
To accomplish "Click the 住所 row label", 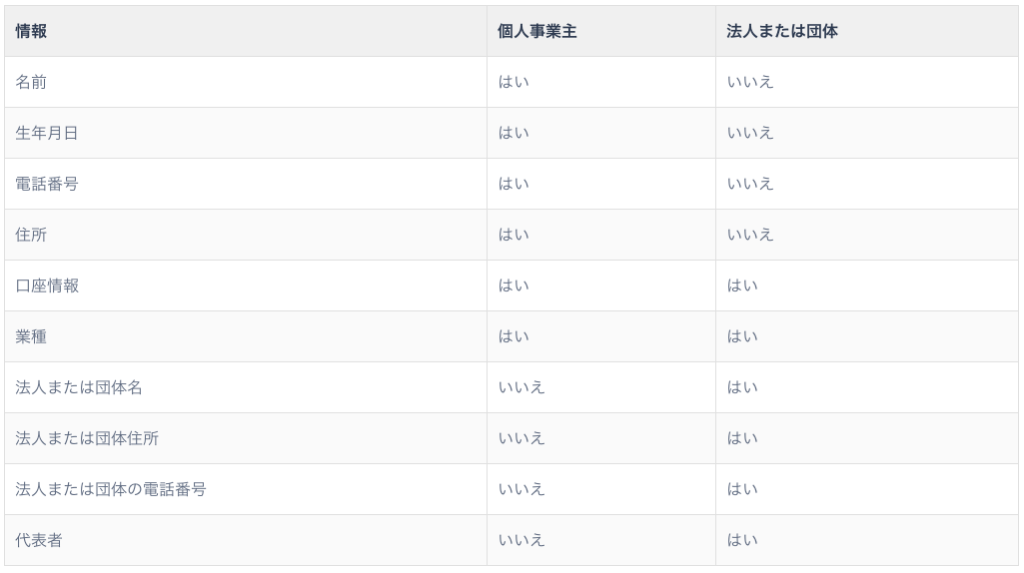I will (x=30, y=235).
